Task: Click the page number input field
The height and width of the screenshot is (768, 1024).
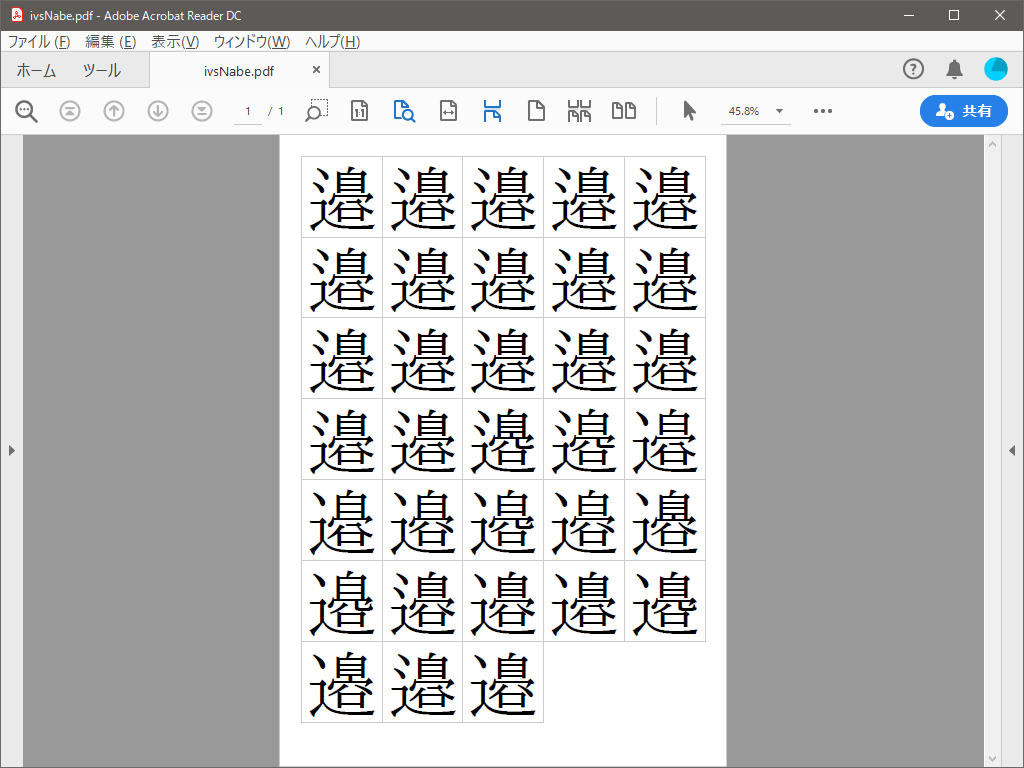Action: [248, 111]
